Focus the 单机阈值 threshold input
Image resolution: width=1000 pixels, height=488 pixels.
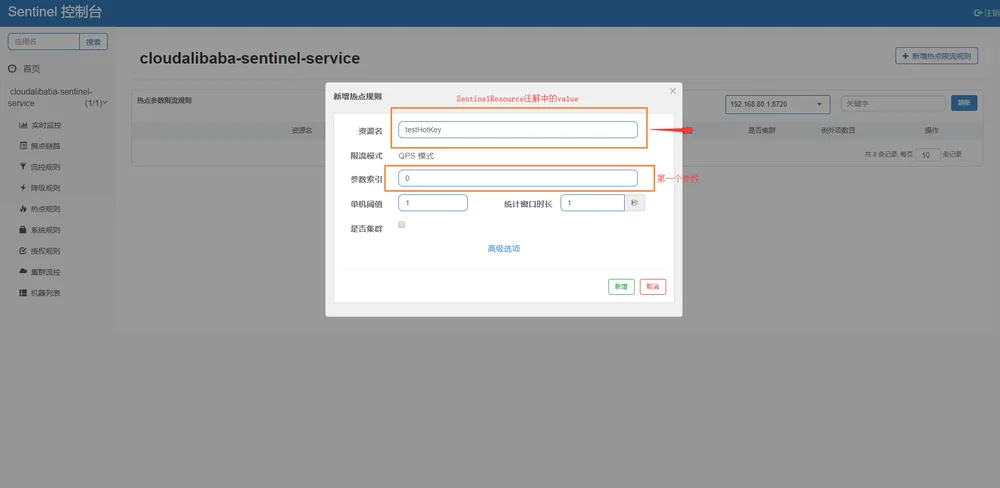point(432,203)
